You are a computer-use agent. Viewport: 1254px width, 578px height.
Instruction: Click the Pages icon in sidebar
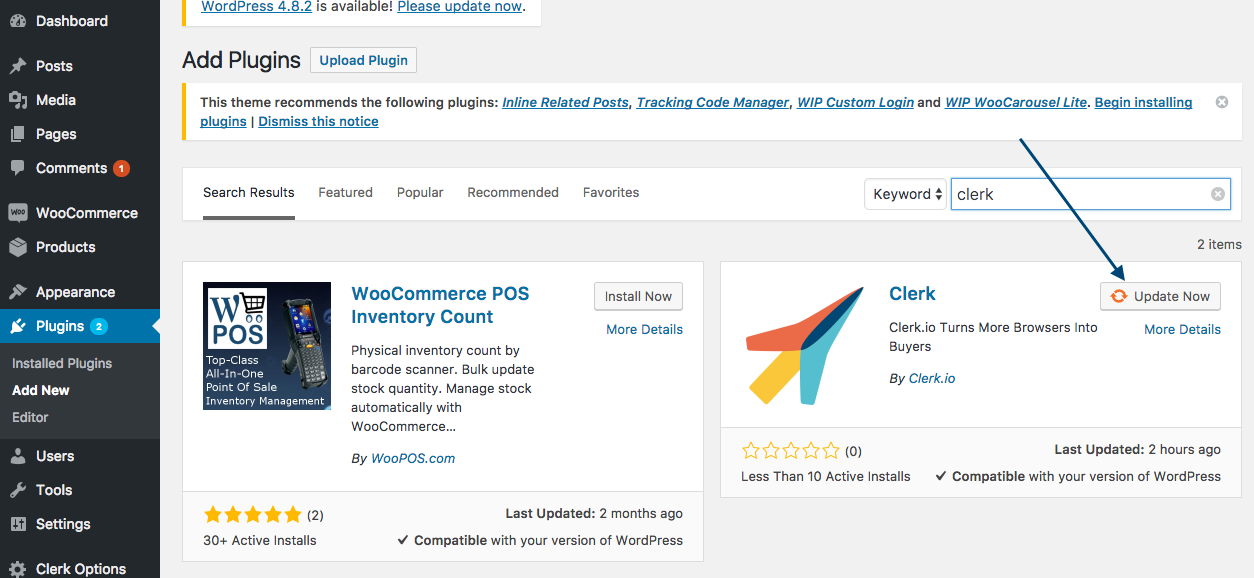[18, 134]
